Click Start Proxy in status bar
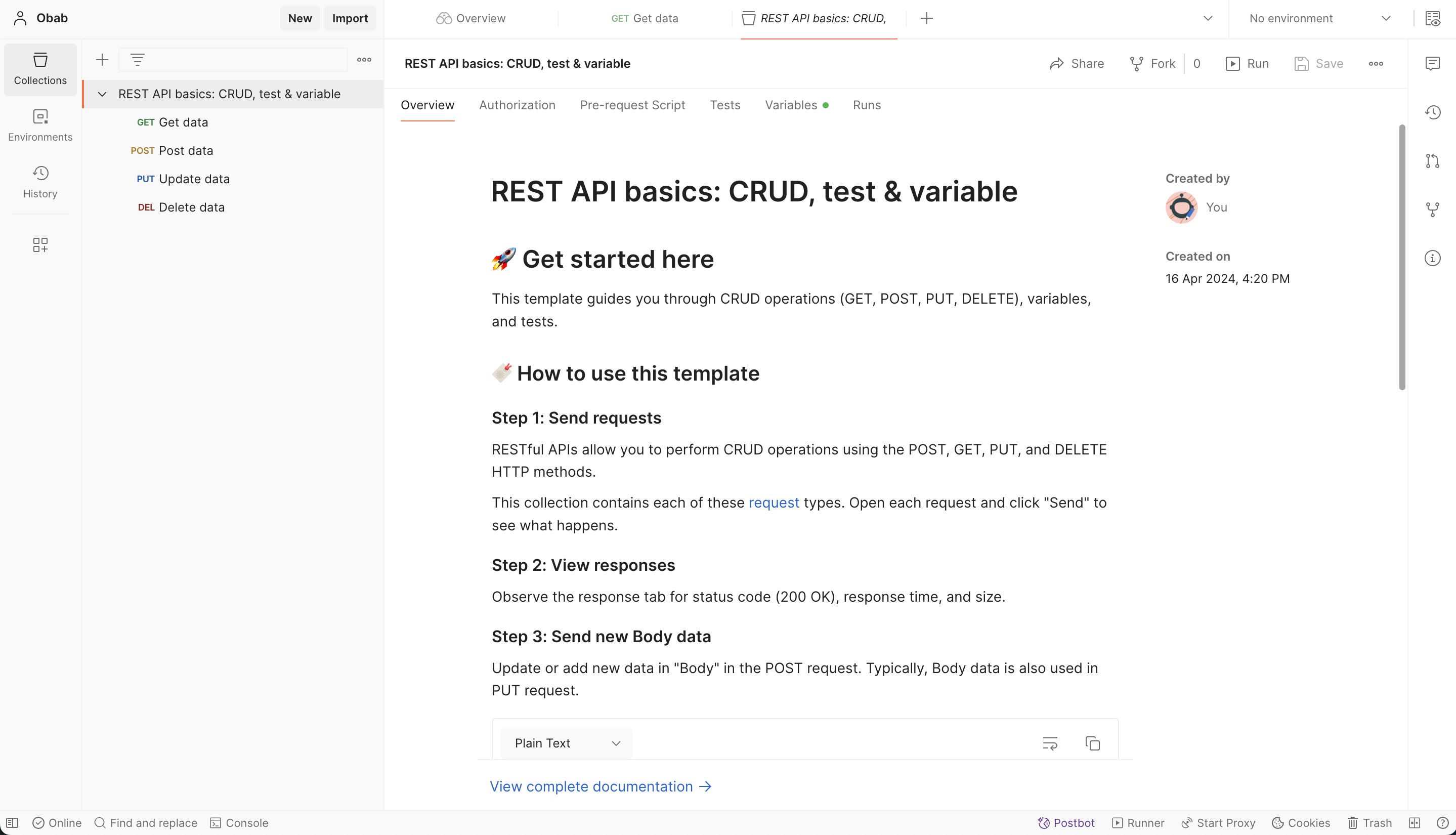1456x835 pixels. (x=1218, y=823)
